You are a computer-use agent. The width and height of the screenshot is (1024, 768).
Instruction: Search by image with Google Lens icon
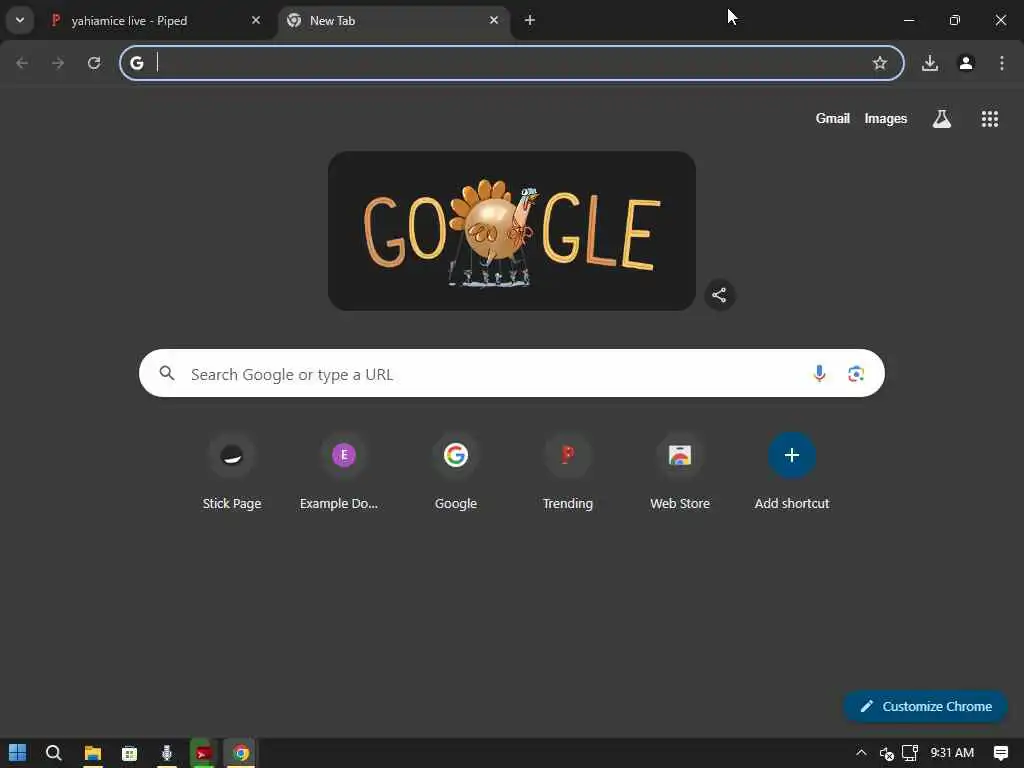tap(856, 374)
